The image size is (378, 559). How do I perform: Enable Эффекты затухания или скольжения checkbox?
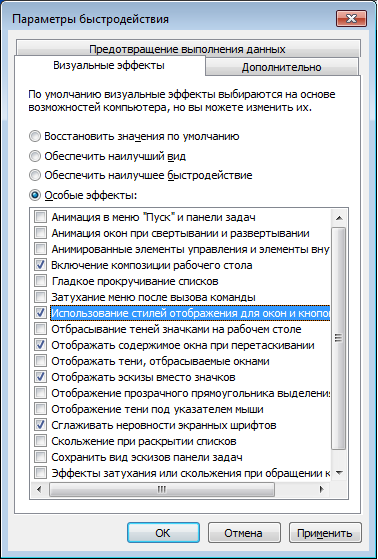point(40,473)
